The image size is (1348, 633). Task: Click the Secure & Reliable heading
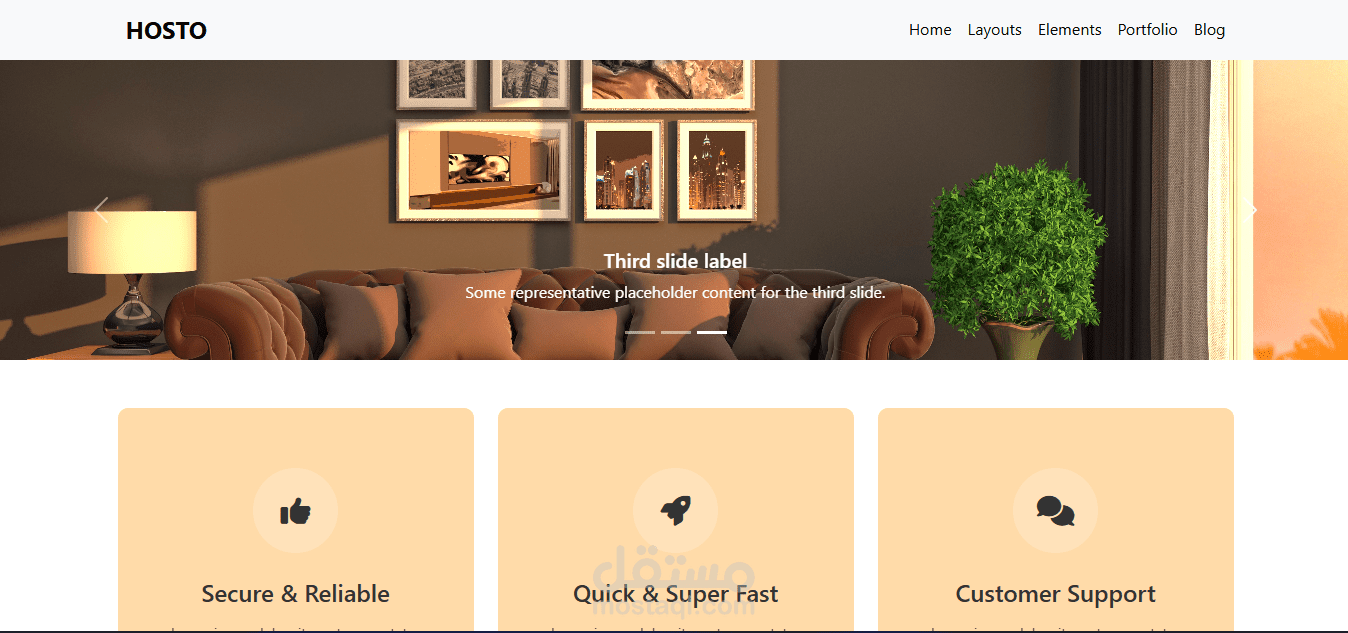(x=296, y=594)
